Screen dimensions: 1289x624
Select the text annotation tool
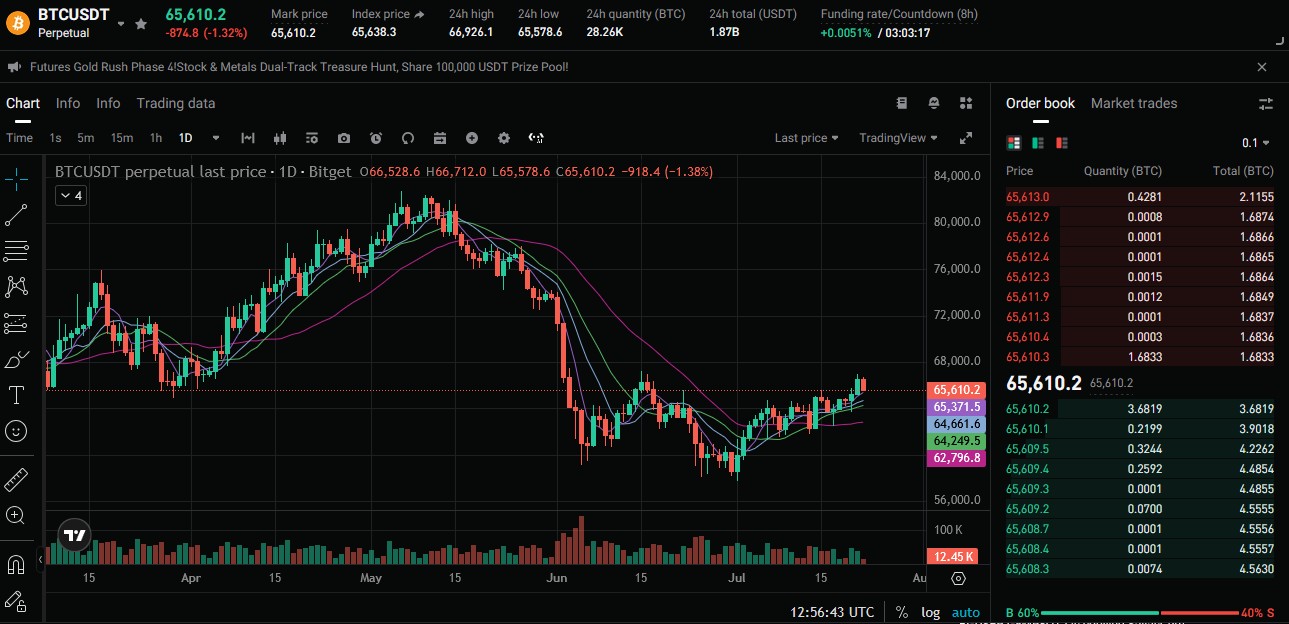(x=15, y=395)
